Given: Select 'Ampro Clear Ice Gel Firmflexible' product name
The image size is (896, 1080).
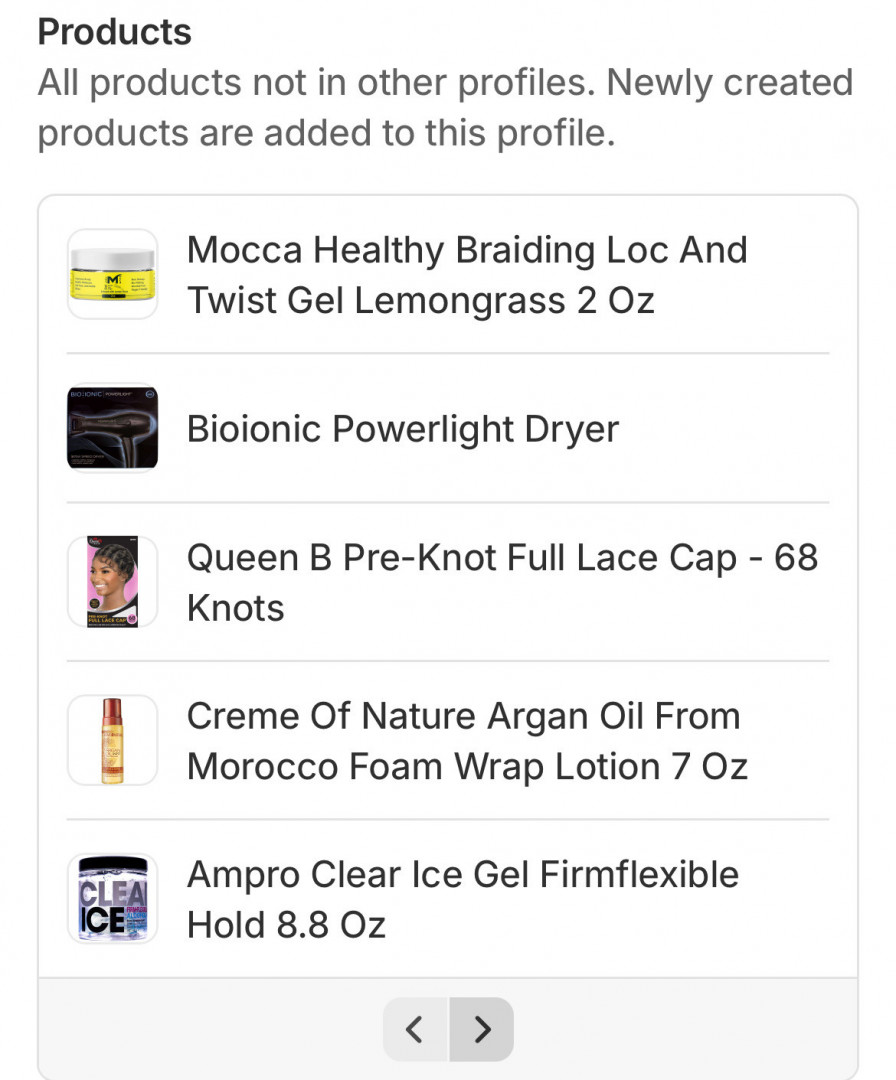Looking at the screenshot, I should [463, 874].
